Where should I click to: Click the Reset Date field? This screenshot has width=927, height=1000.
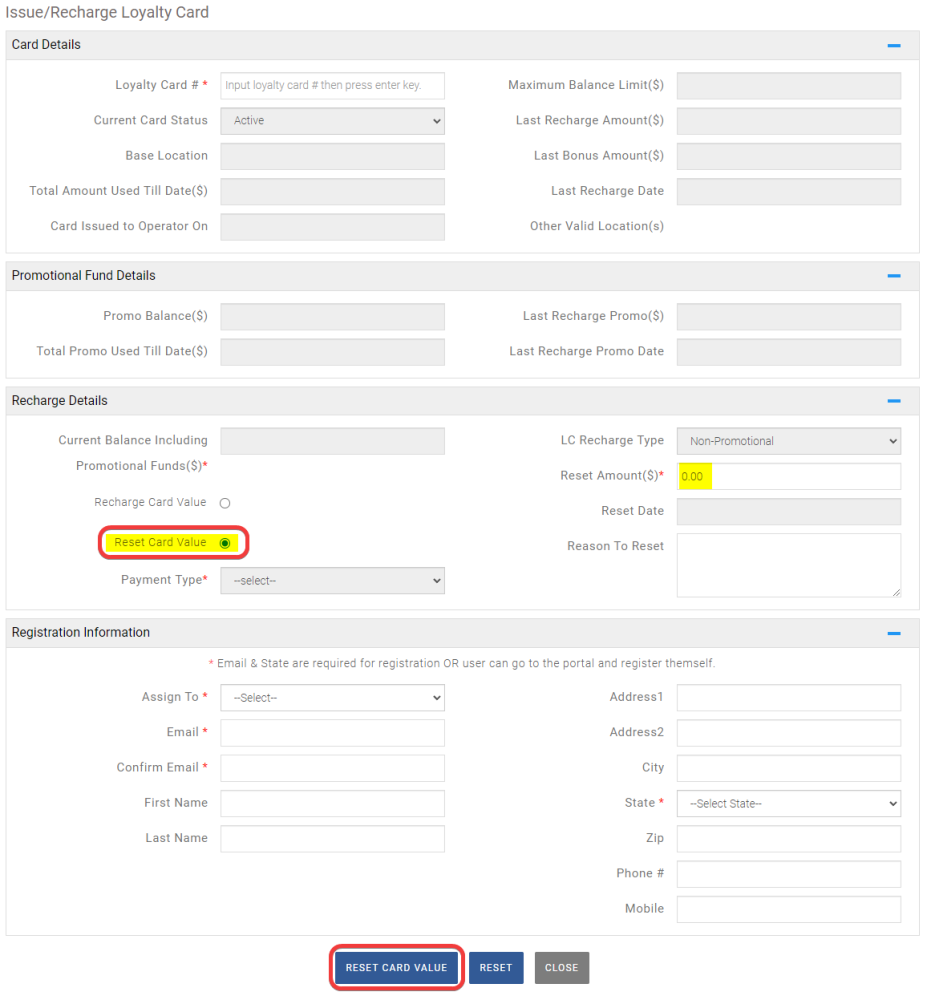(x=789, y=511)
